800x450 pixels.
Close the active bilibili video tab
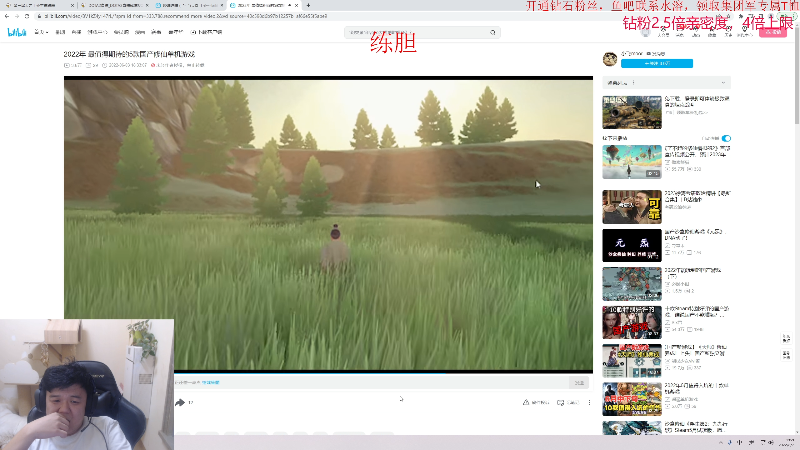pos(296,5)
